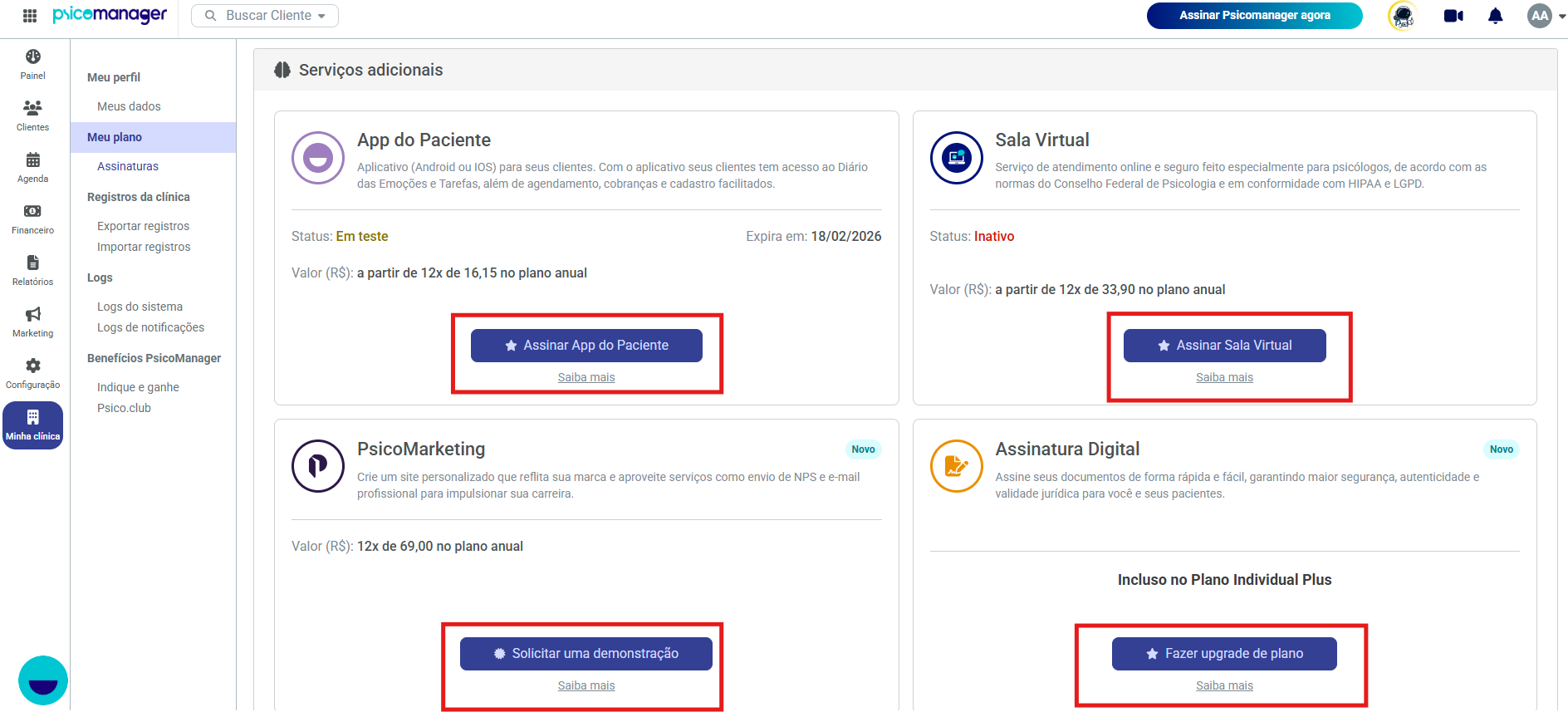
Task: Select Meu plano menu item
Action: [x=154, y=137]
